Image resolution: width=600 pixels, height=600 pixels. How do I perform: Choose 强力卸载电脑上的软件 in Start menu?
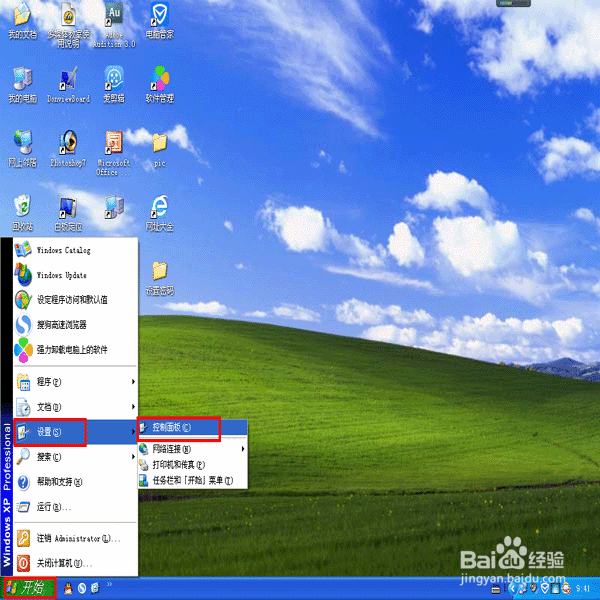tap(75, 350)
